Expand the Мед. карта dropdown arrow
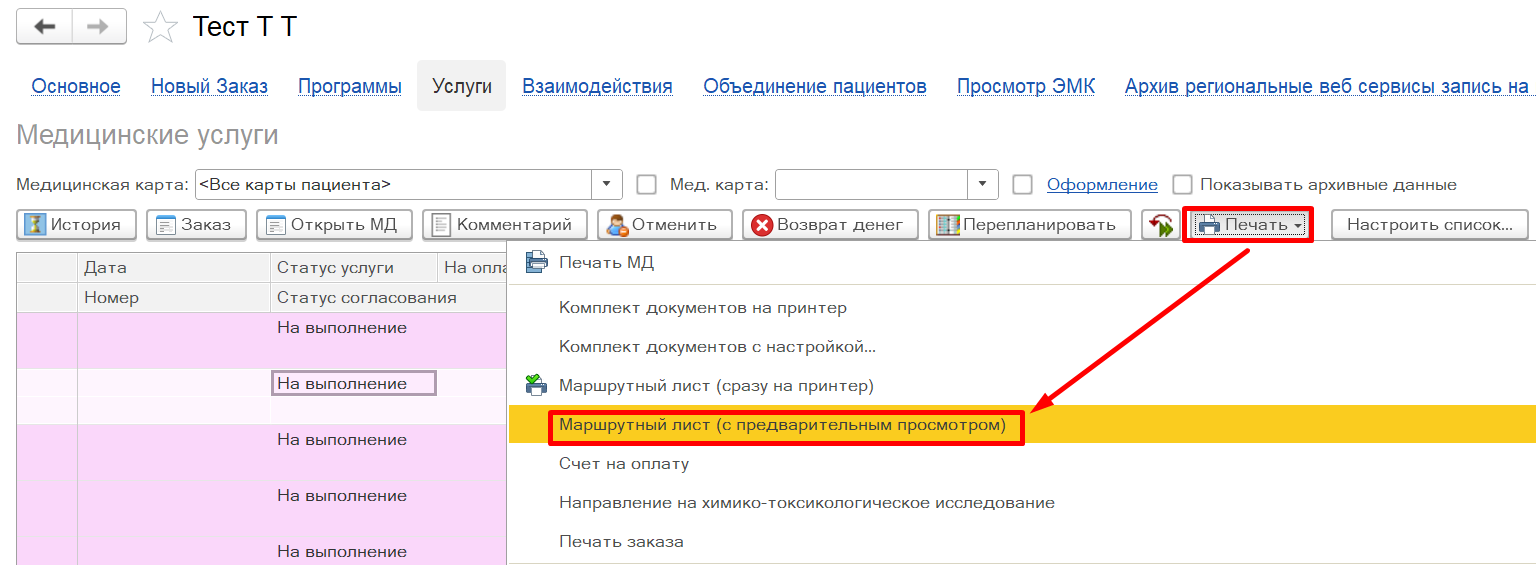Image resolution: width=1536 pixels, height=565 pixels. click(983, 184)
